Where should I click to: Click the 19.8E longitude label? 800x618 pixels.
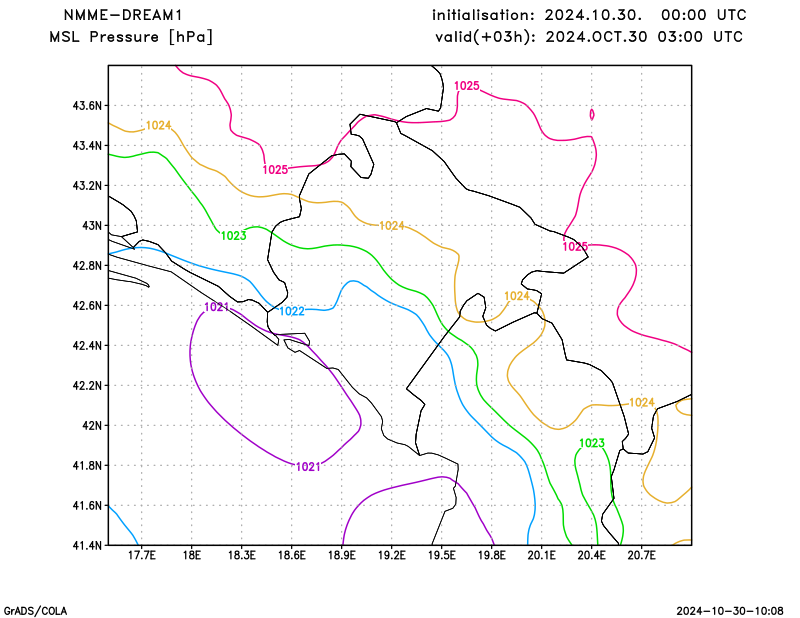point(491,556)
